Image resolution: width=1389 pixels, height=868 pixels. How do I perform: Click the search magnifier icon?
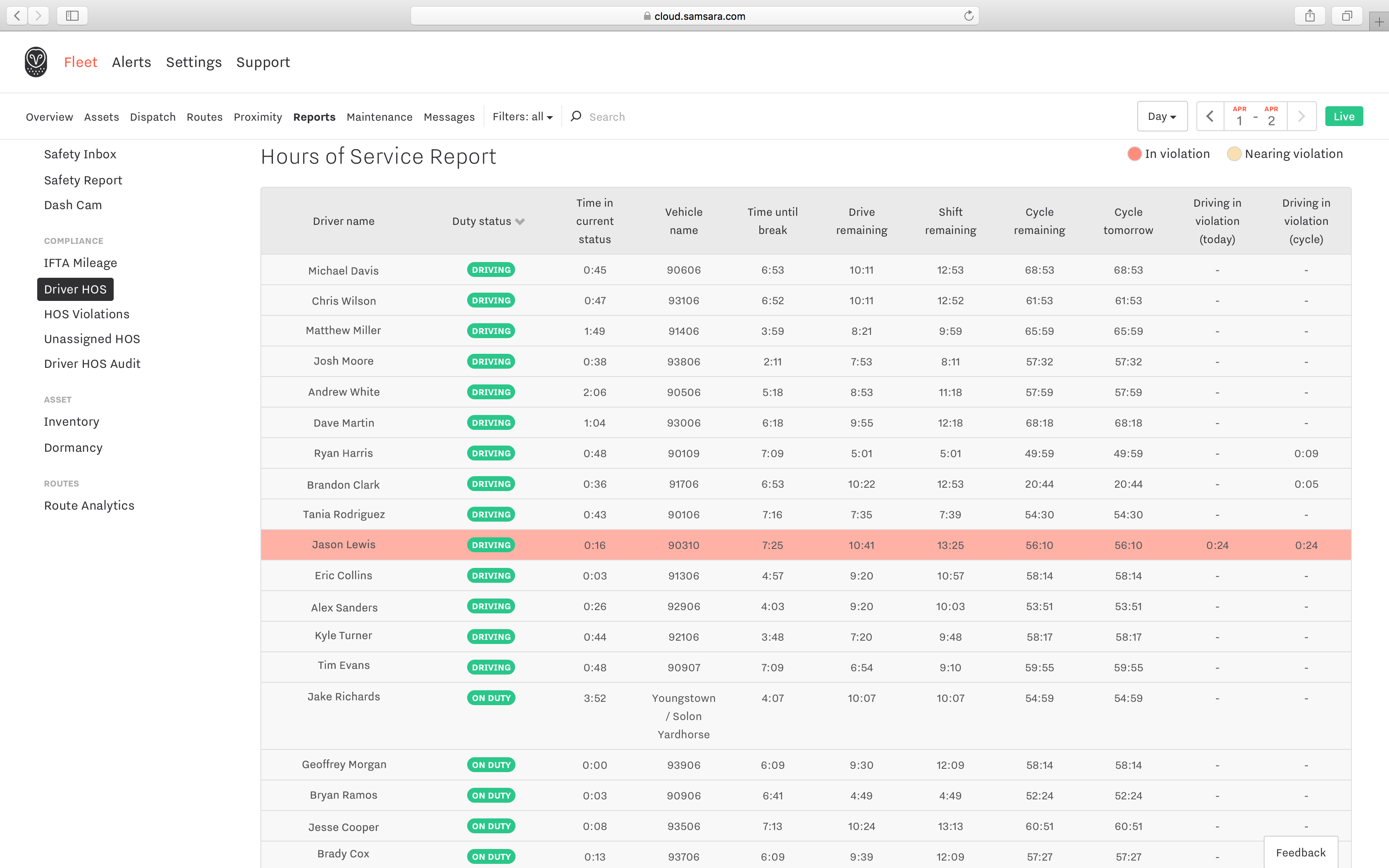(x=576, y=117)
